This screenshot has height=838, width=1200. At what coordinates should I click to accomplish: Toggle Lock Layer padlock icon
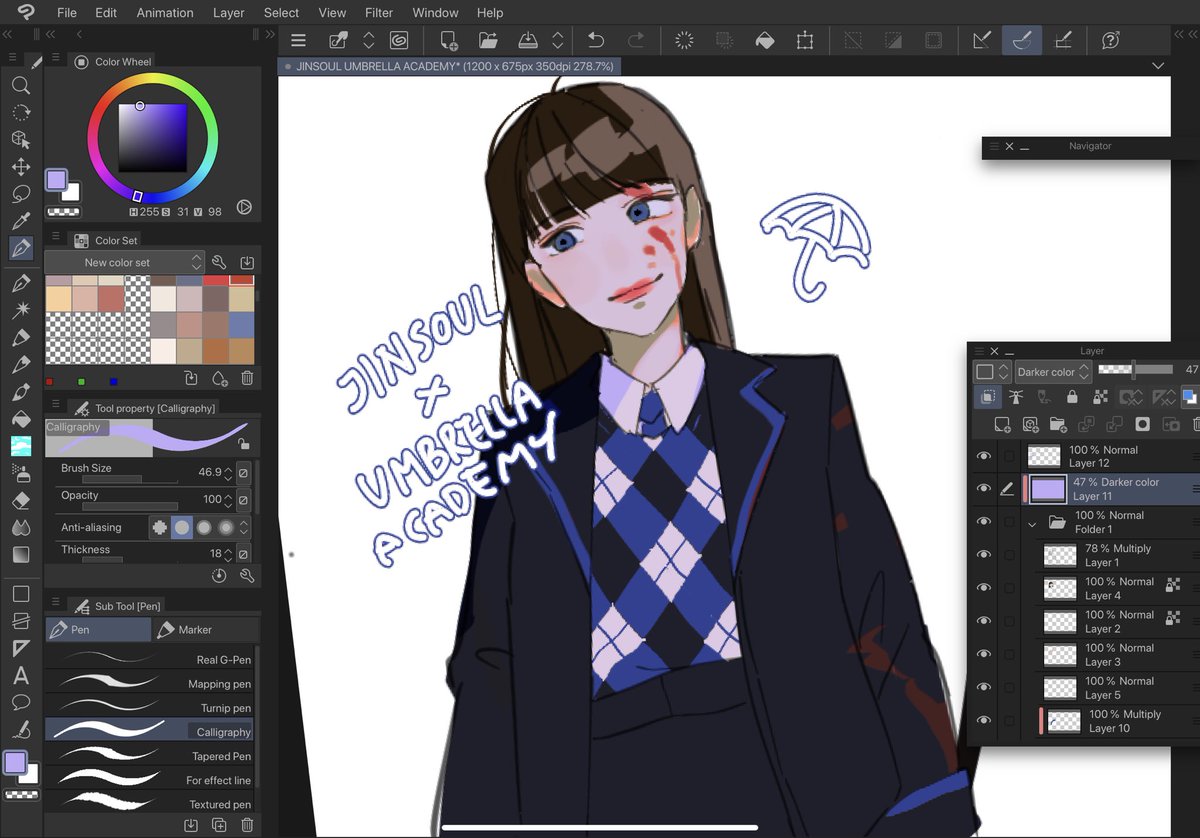pos(1072,397)
